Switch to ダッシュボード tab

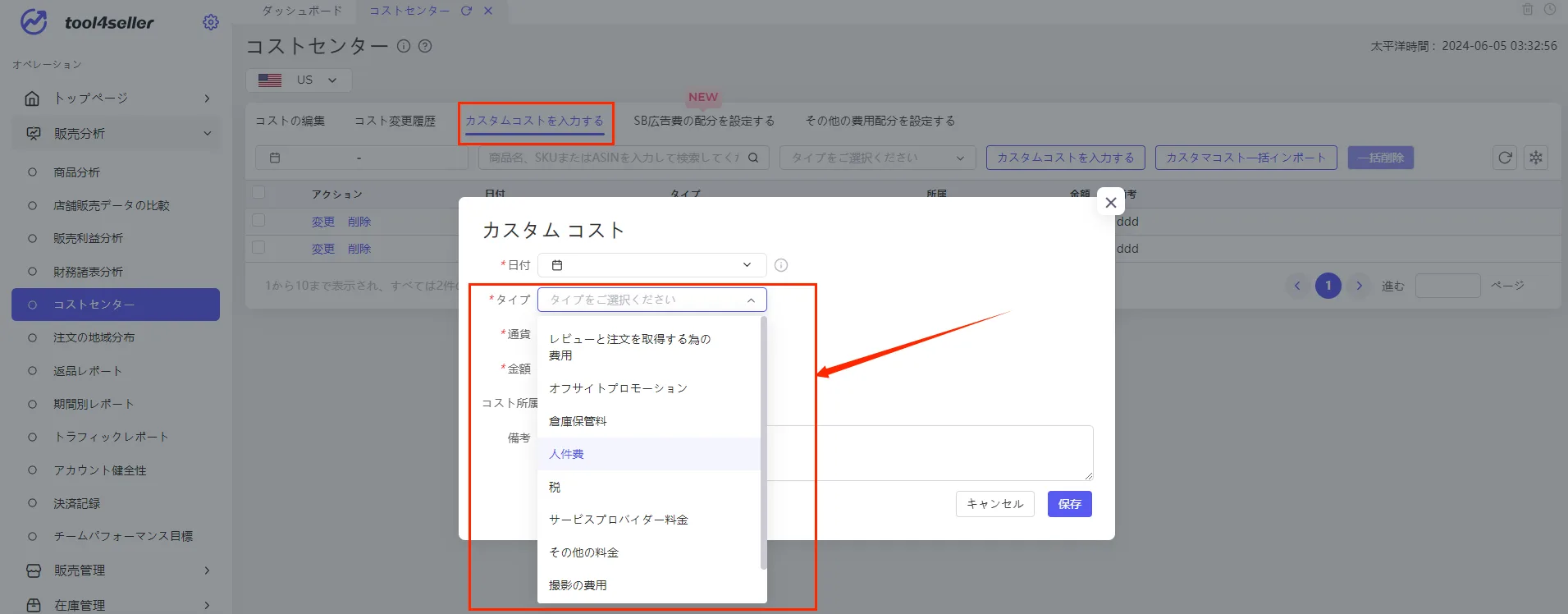[x=302, y=11]
